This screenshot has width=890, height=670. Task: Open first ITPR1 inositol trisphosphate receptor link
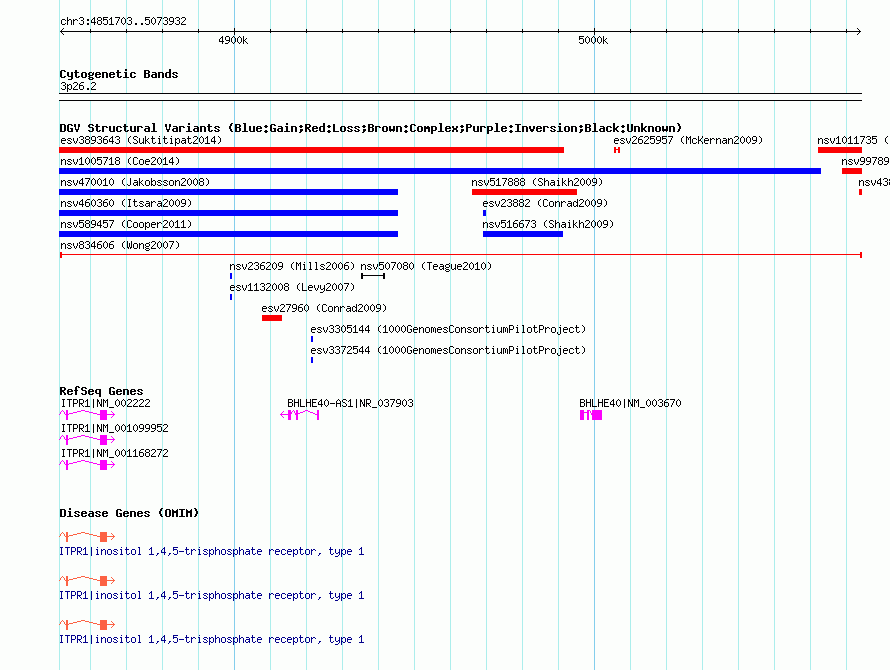point(212,552)
